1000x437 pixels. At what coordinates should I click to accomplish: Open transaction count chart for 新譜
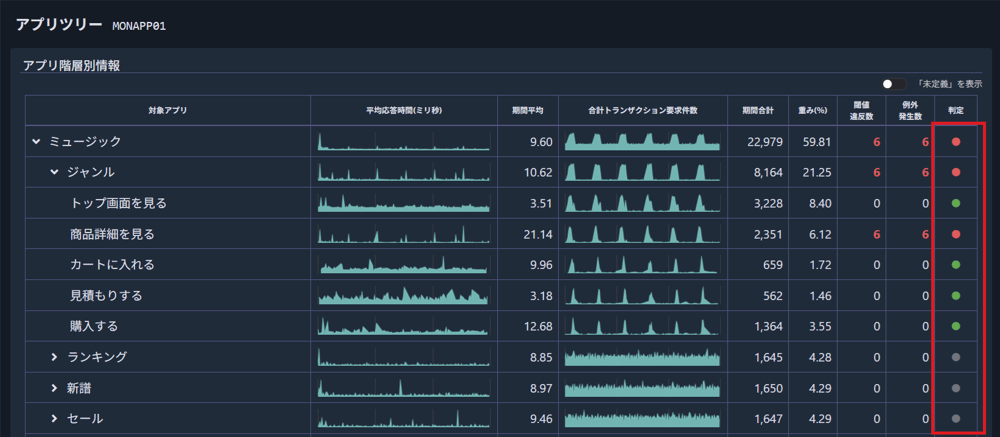(x=642, y=388)
